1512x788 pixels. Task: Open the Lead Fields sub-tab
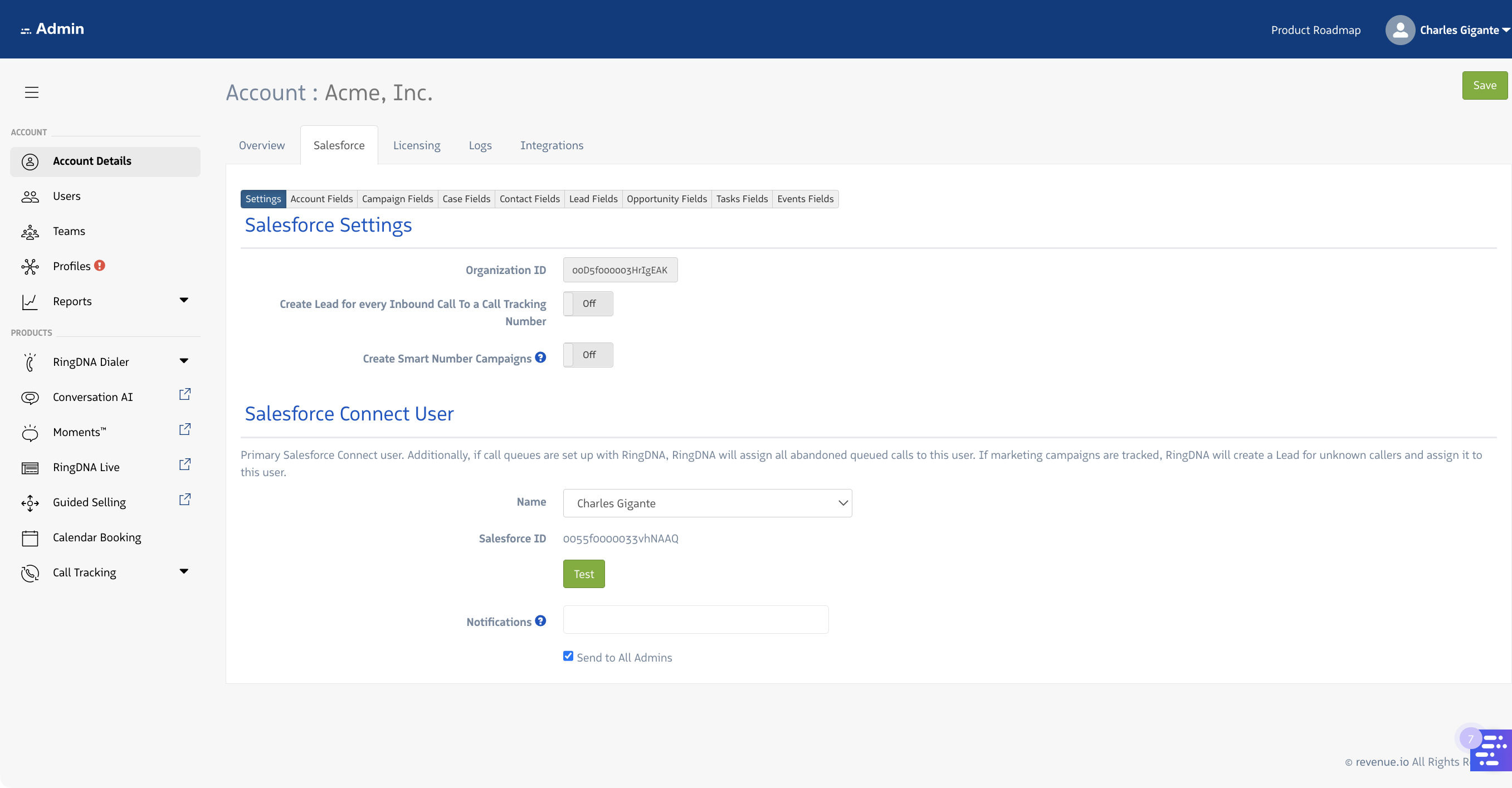593,199
